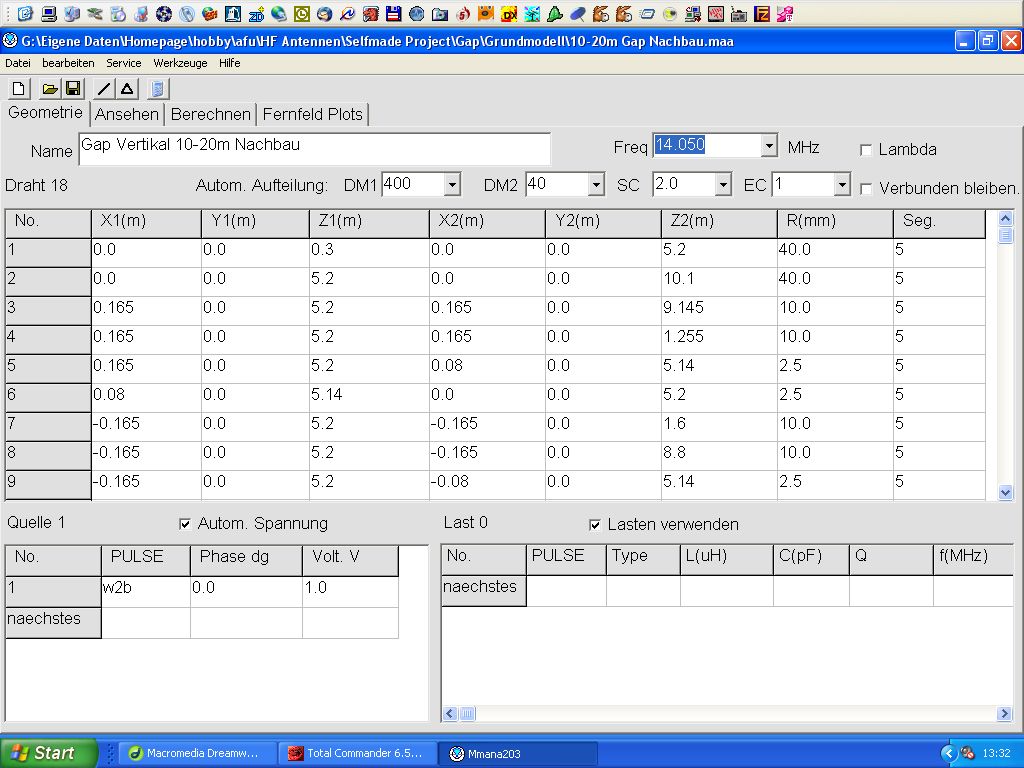
Task: Launch FileZilla from the top launcher bar
Action: click(x=763, y=14)
